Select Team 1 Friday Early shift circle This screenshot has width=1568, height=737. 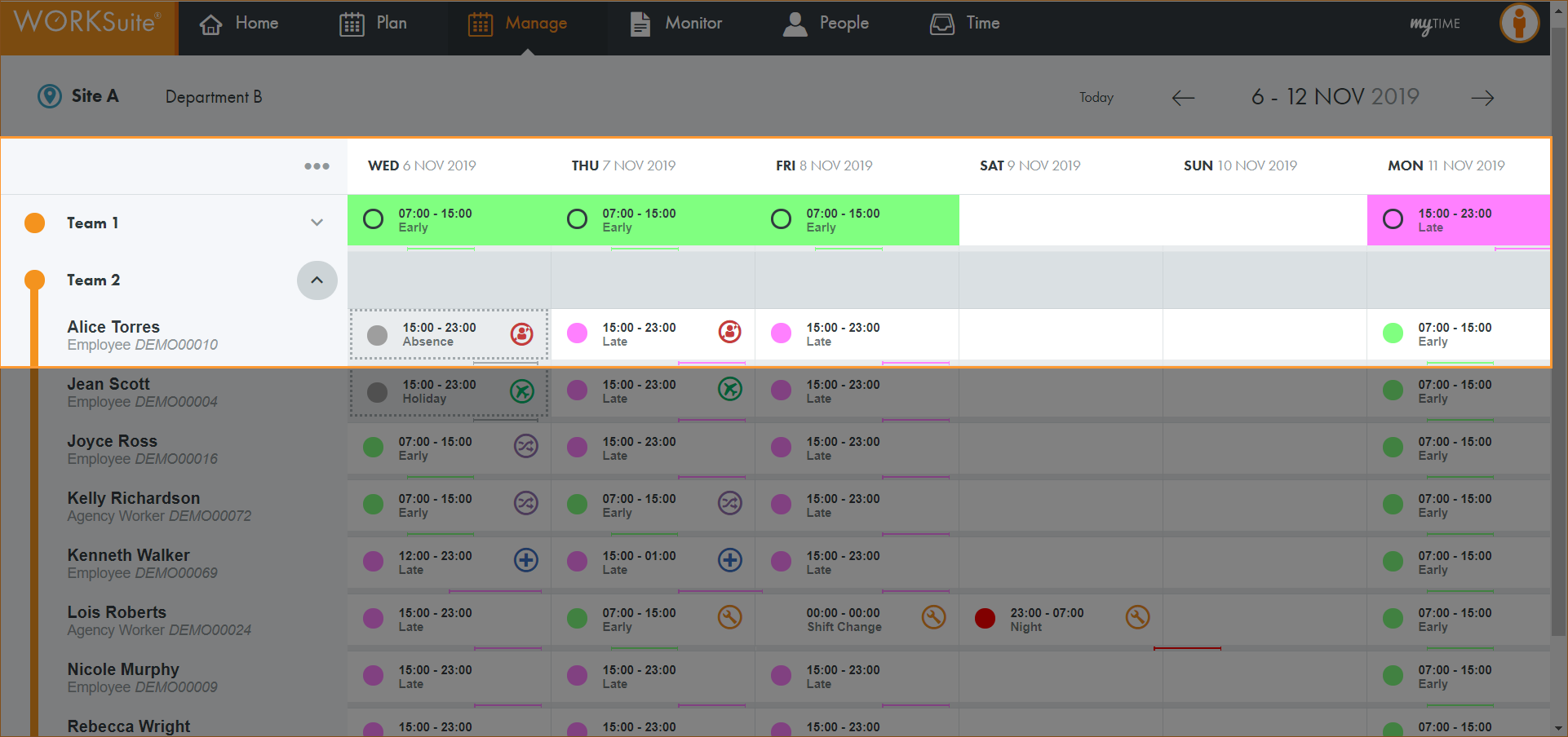pyautogui.click(x=782, y=219)
